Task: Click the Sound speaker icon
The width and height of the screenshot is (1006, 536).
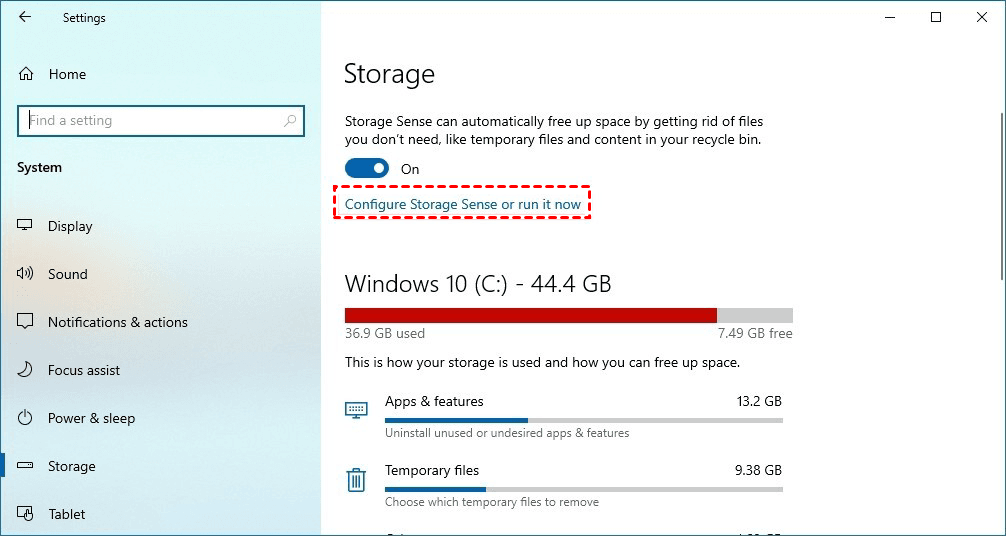Action: point(26,274)
